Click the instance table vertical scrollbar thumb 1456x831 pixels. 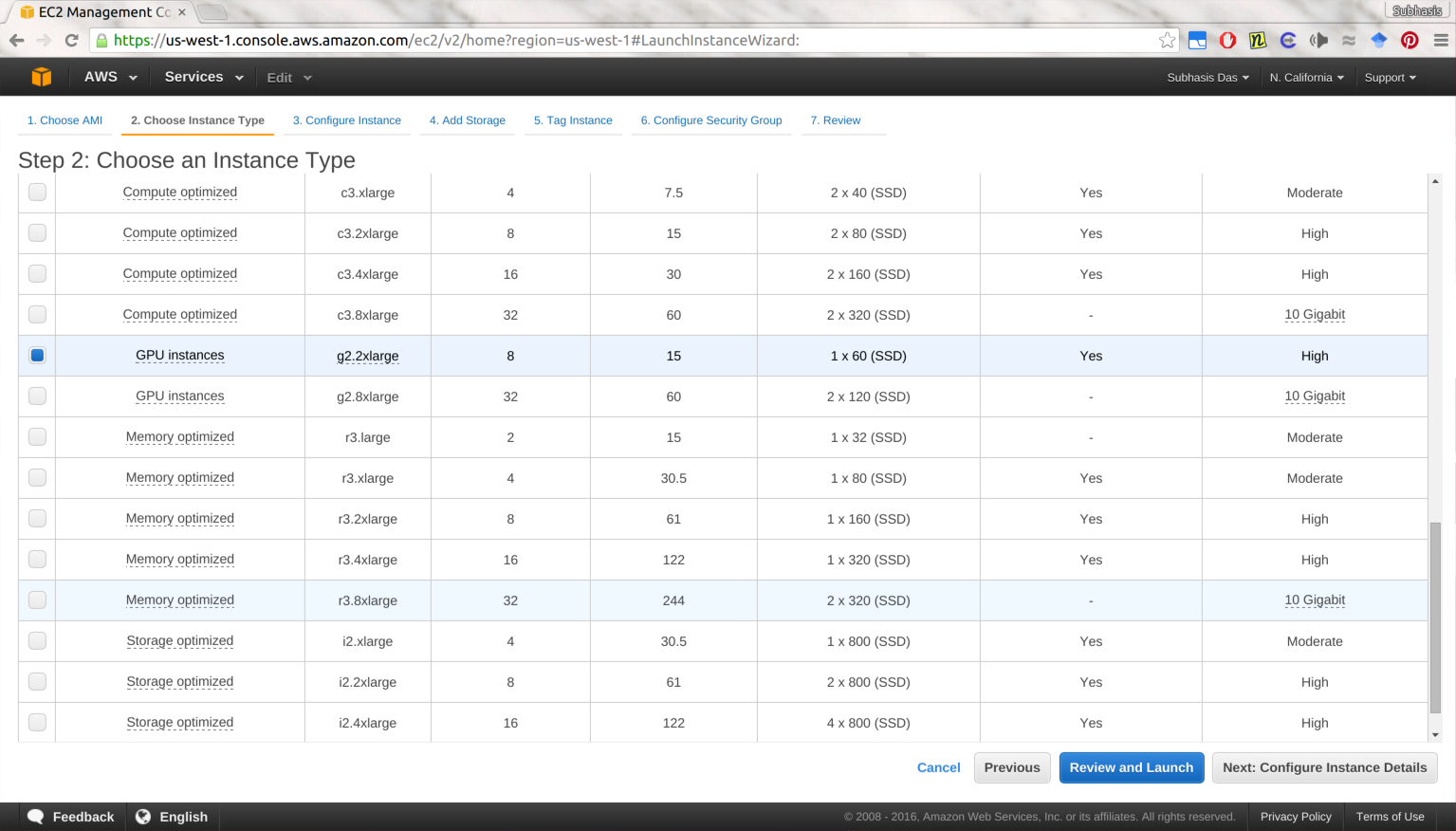coord(1434,617)
